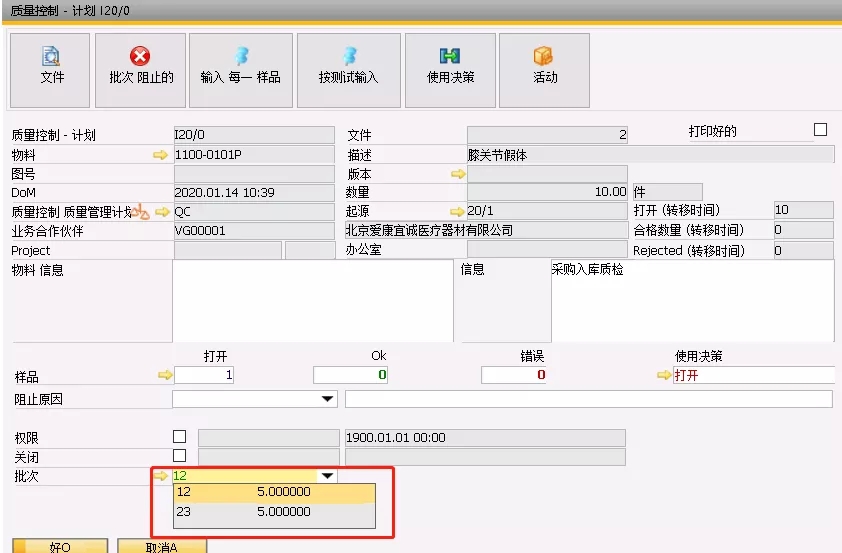842x553 pixels.
Task: Click the first Project field
Action: pos(228,250)
